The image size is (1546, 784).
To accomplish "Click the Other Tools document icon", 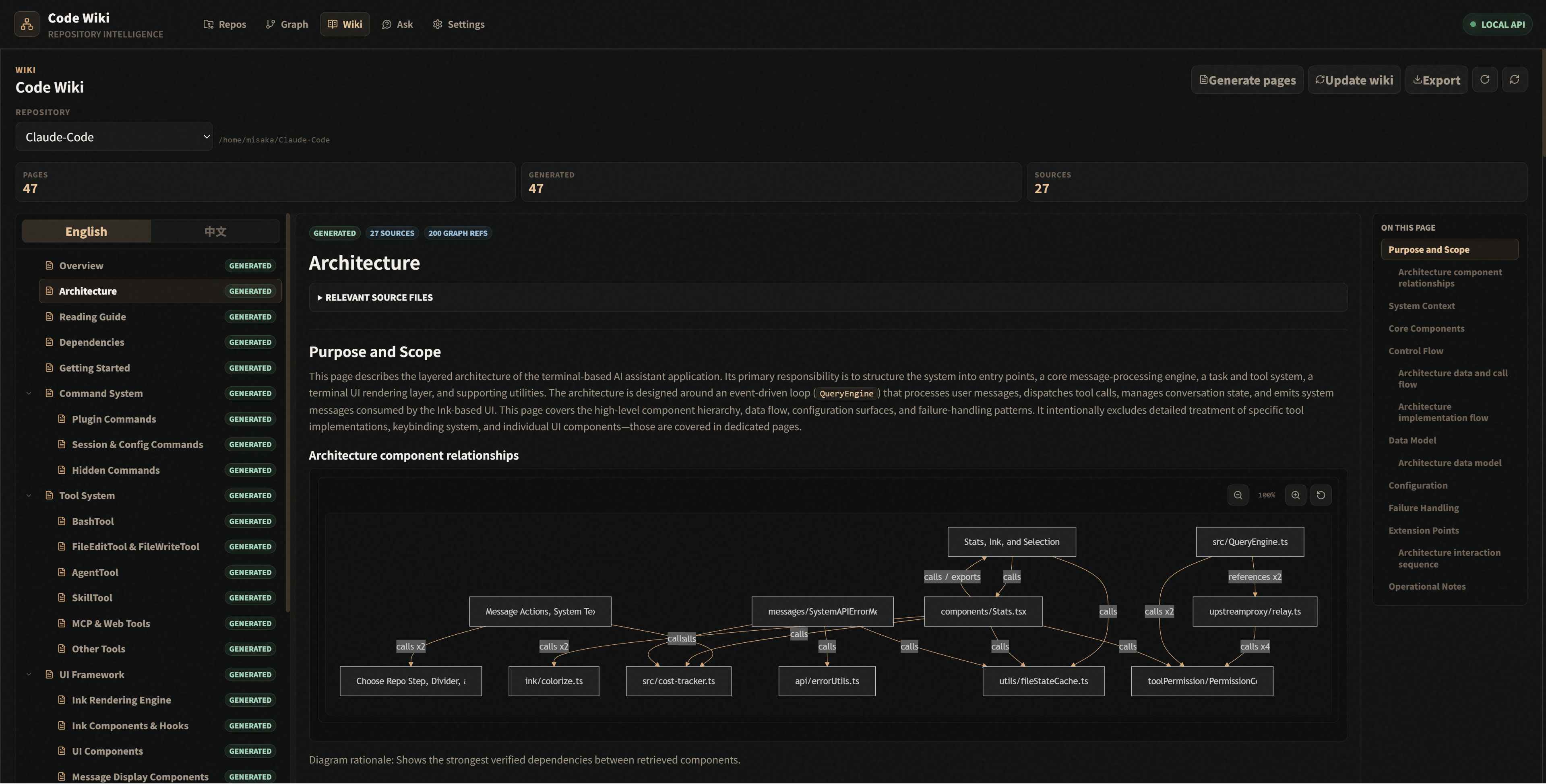I will pyautogui.click(x=62, y=648).
